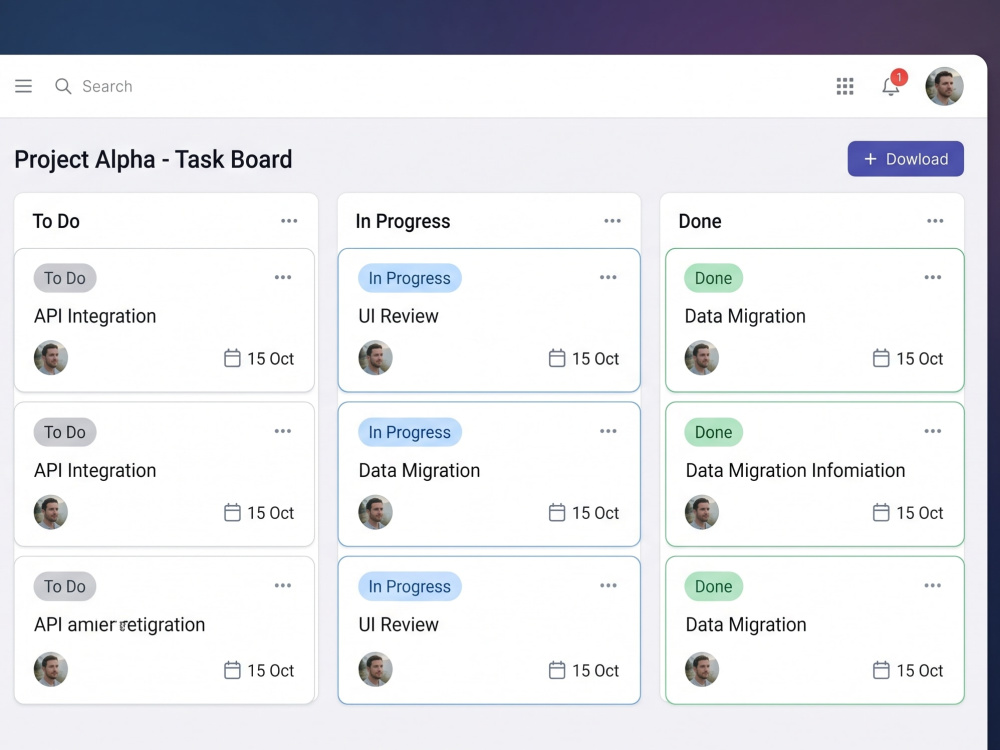Click 15 Oct on Data Migration Infomiation card
1000x750 pixels.
(919, 513)
